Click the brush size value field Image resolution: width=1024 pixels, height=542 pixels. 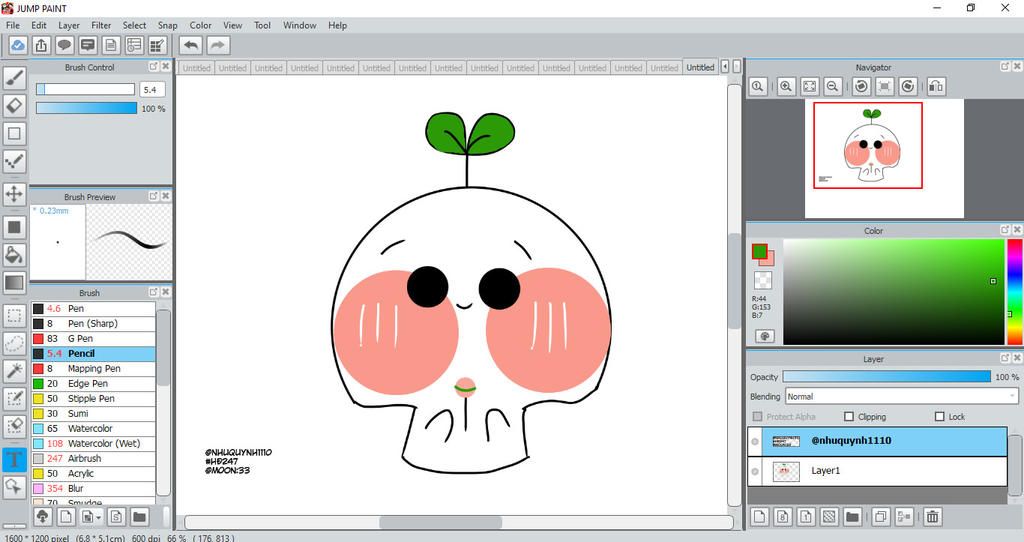coord(153,89)
